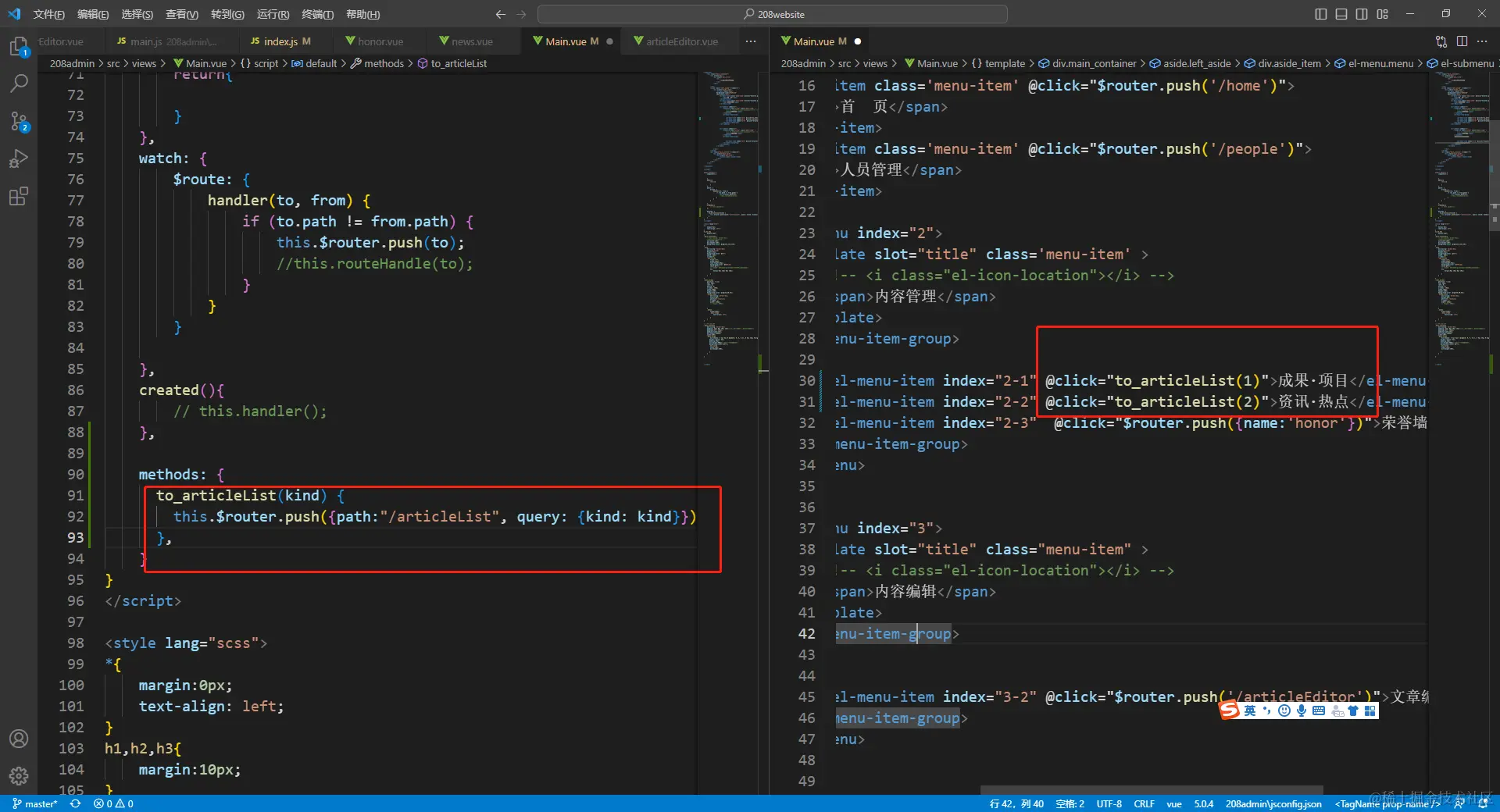This screenshot has width=1500, height=812.
Task: Open changes for the right Main.vue editor
Action: pos(1441,41)
